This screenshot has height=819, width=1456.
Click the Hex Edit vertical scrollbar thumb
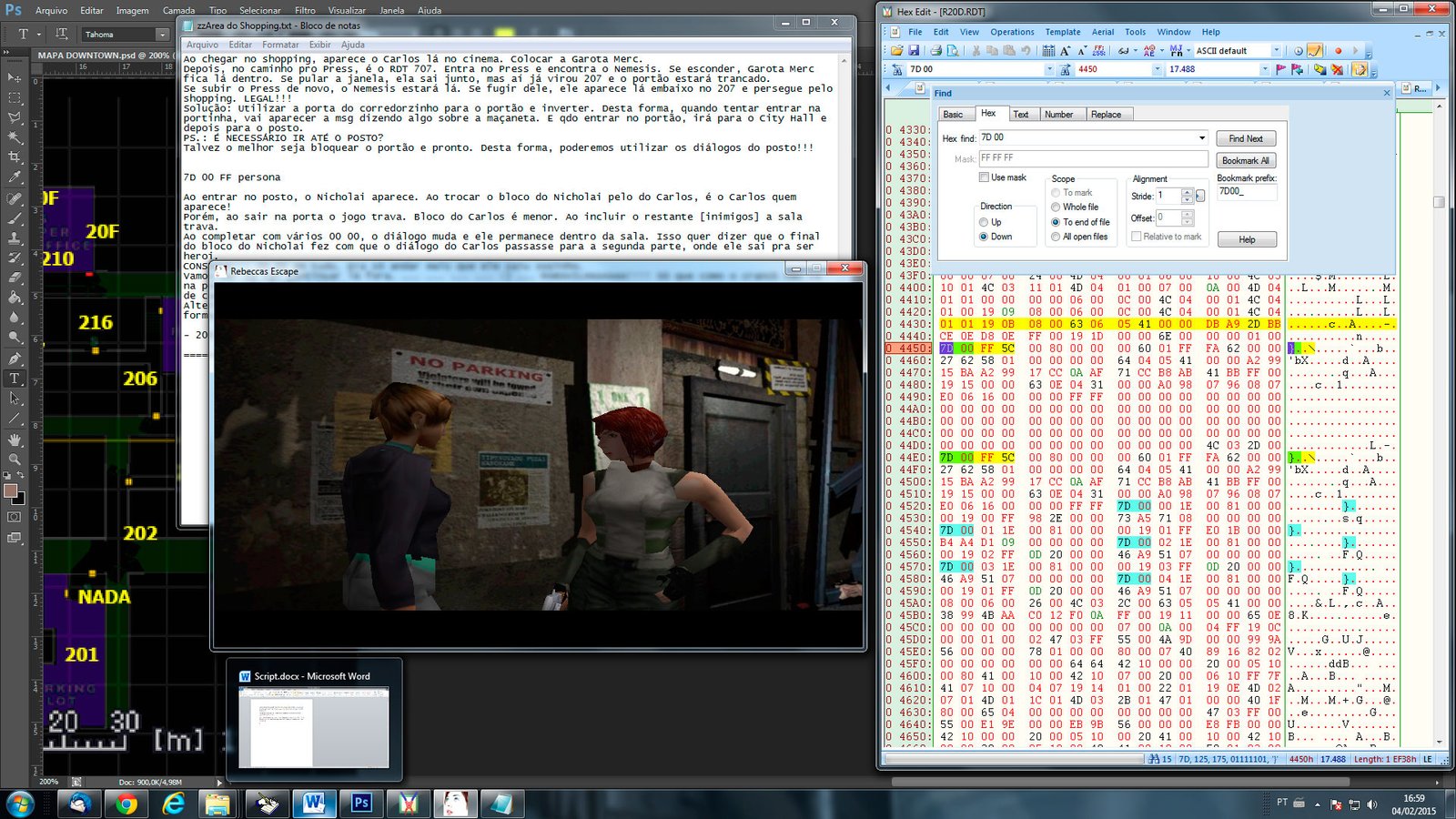[x=1439, y=202]
